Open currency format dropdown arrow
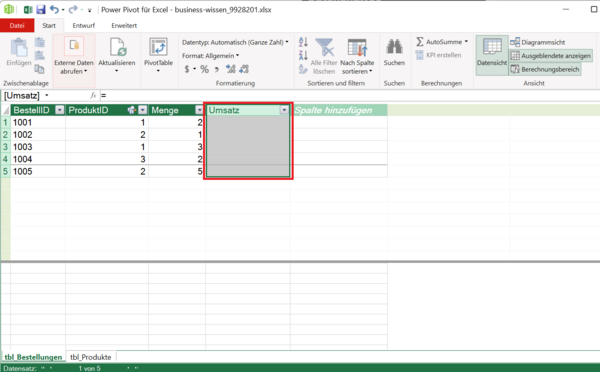Screen dimensions: 600x372 (x=194, y=69)
